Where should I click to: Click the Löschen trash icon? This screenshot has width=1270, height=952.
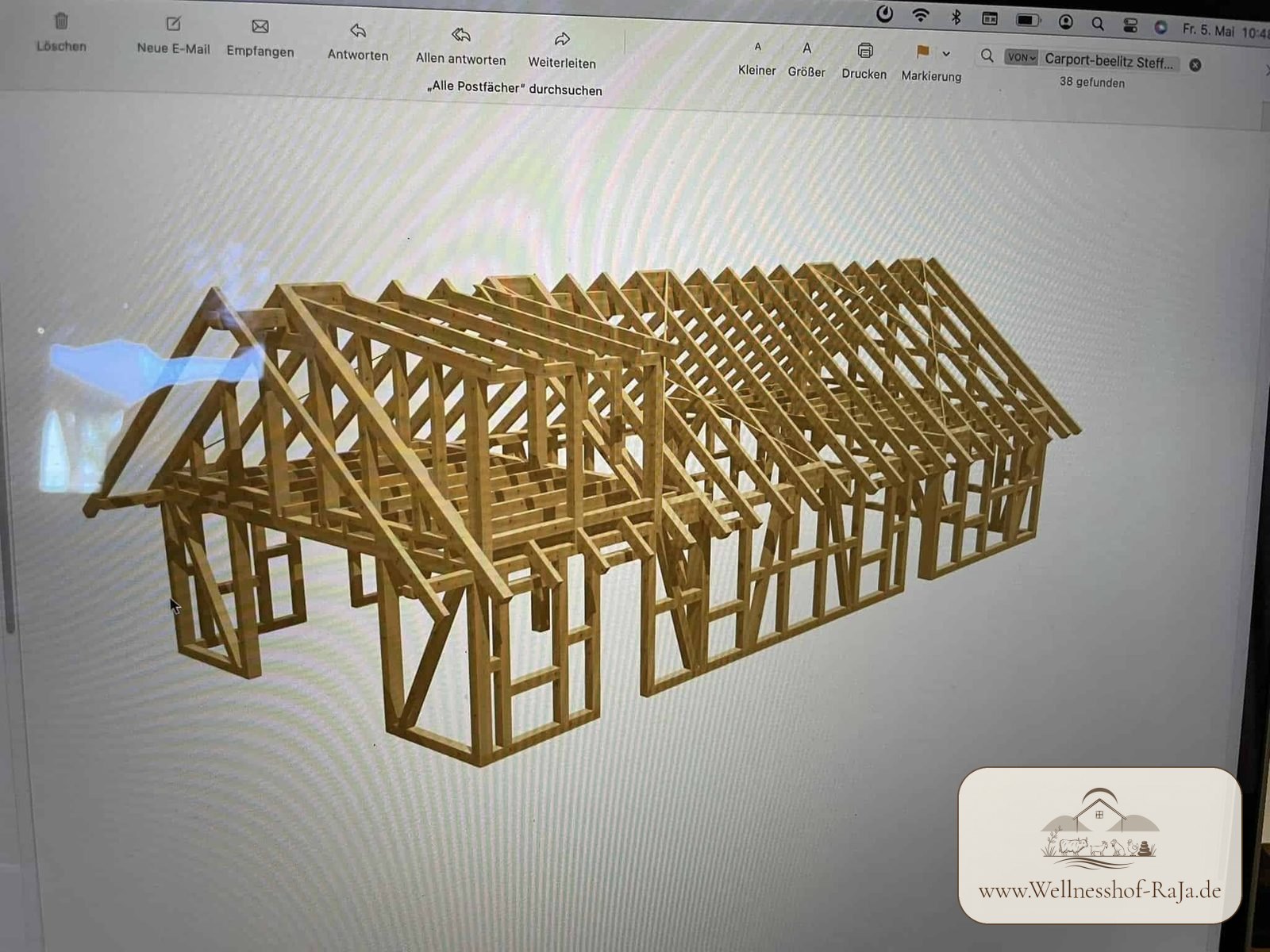61,21
